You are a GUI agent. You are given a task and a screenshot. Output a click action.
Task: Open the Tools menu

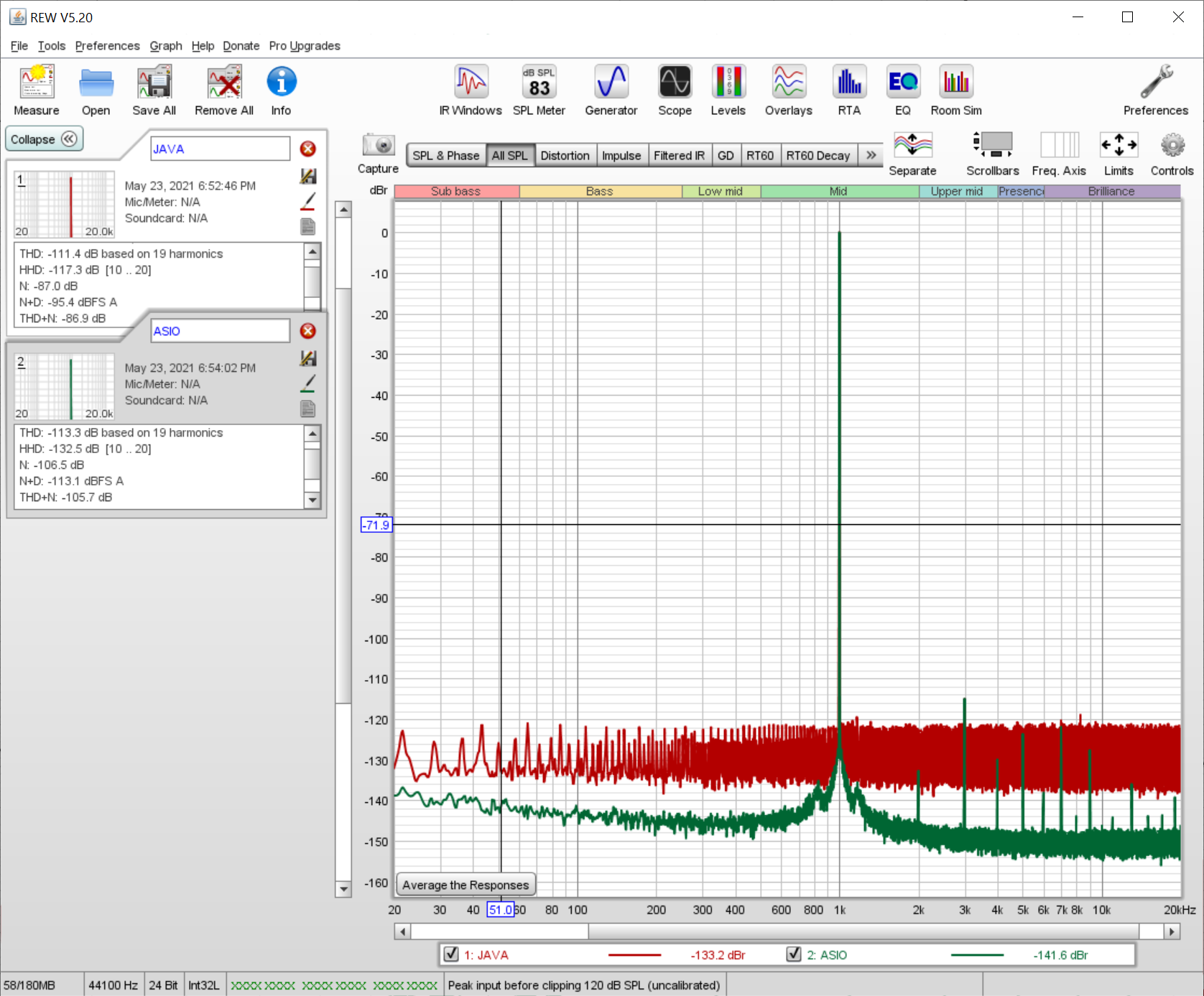52,46
